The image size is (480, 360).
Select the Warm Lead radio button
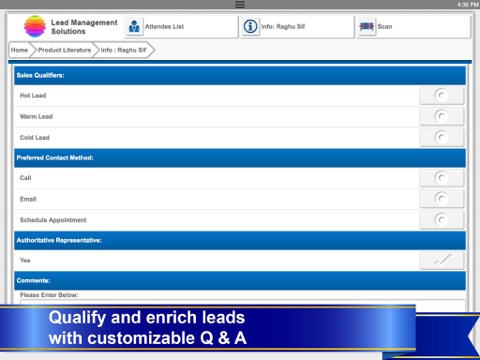pyautogui.click(x=441, y=117)
